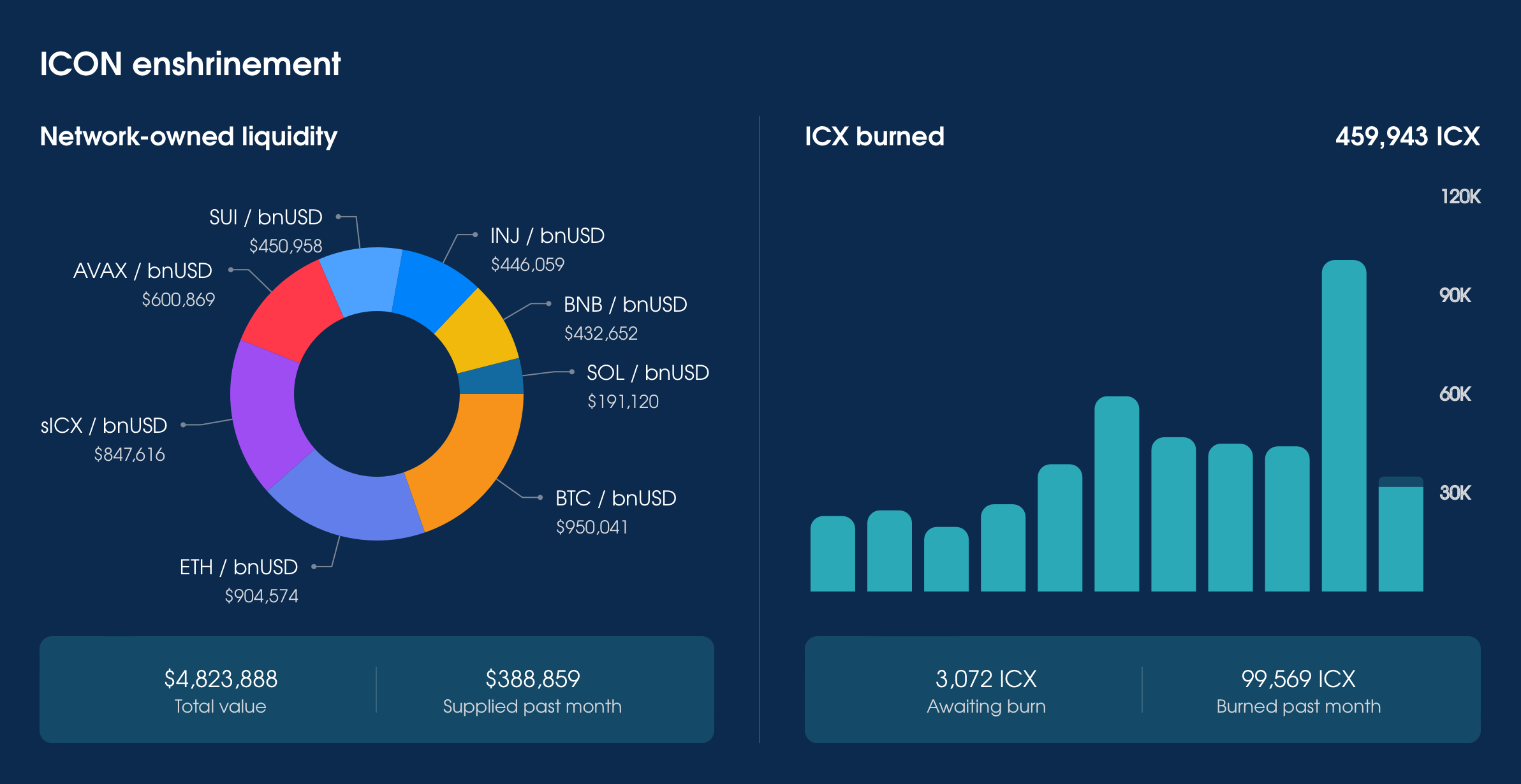The width and height of the screenshot is (1521, 784).
Task: Click the Supplied past month figure
Action: point(533,679)
